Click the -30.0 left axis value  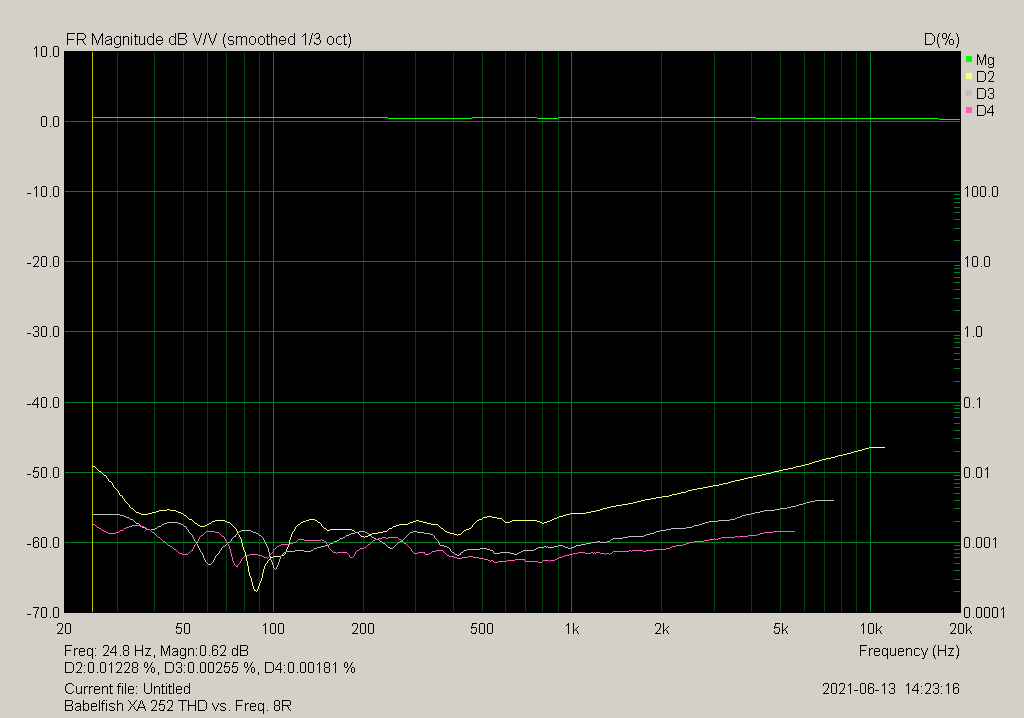[43, 332]
